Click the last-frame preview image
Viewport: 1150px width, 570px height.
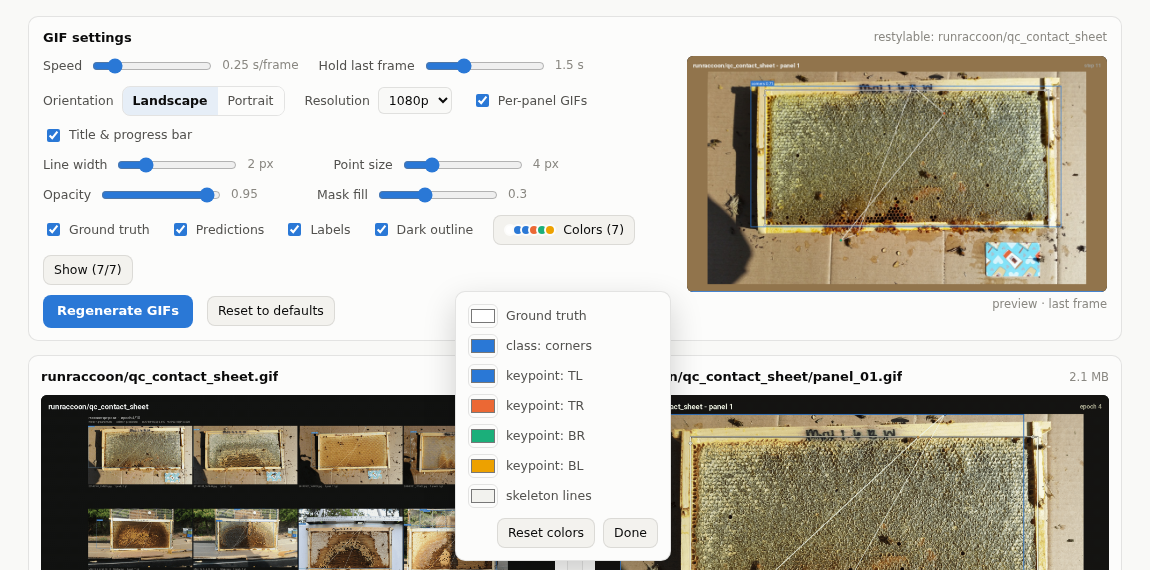pyautogui.click(x=896, y=174)
